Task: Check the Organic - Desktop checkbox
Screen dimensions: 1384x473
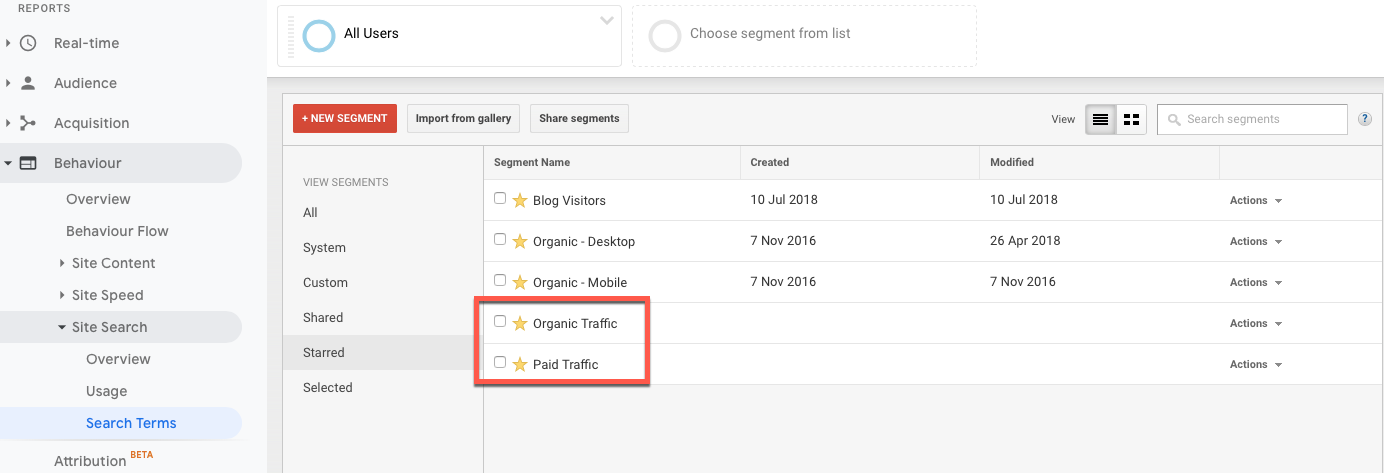Action: pos(500,239)
